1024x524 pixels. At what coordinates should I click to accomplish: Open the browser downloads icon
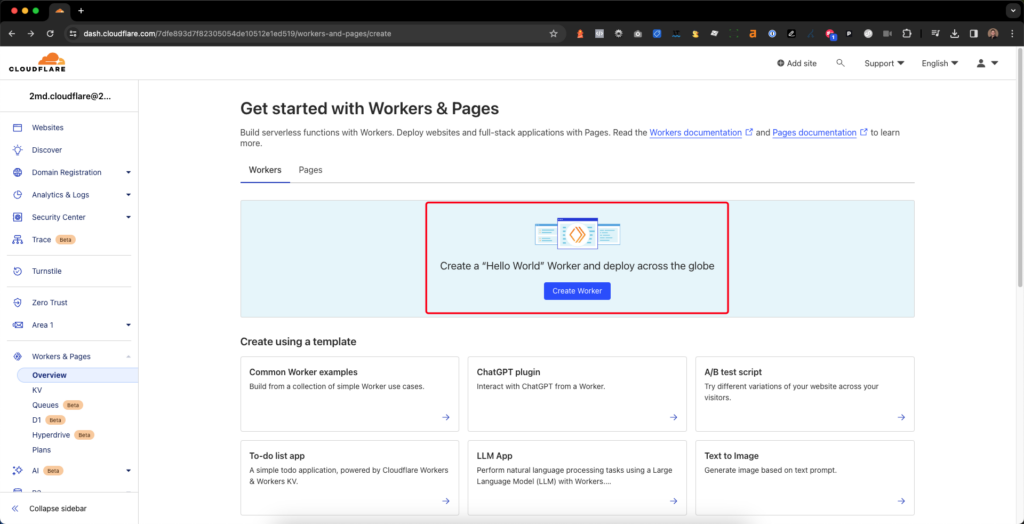click(954, 33)
